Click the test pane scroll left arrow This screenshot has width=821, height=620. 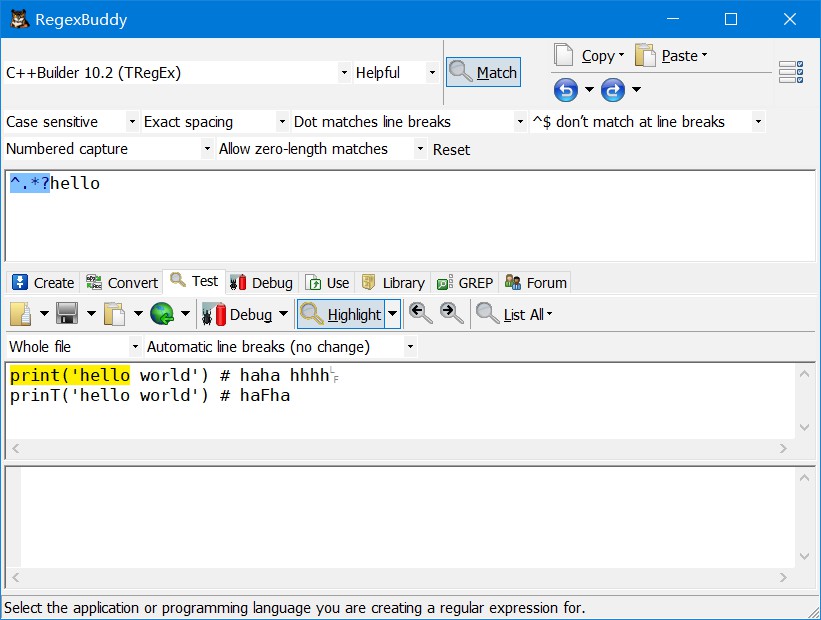[16, 448]
